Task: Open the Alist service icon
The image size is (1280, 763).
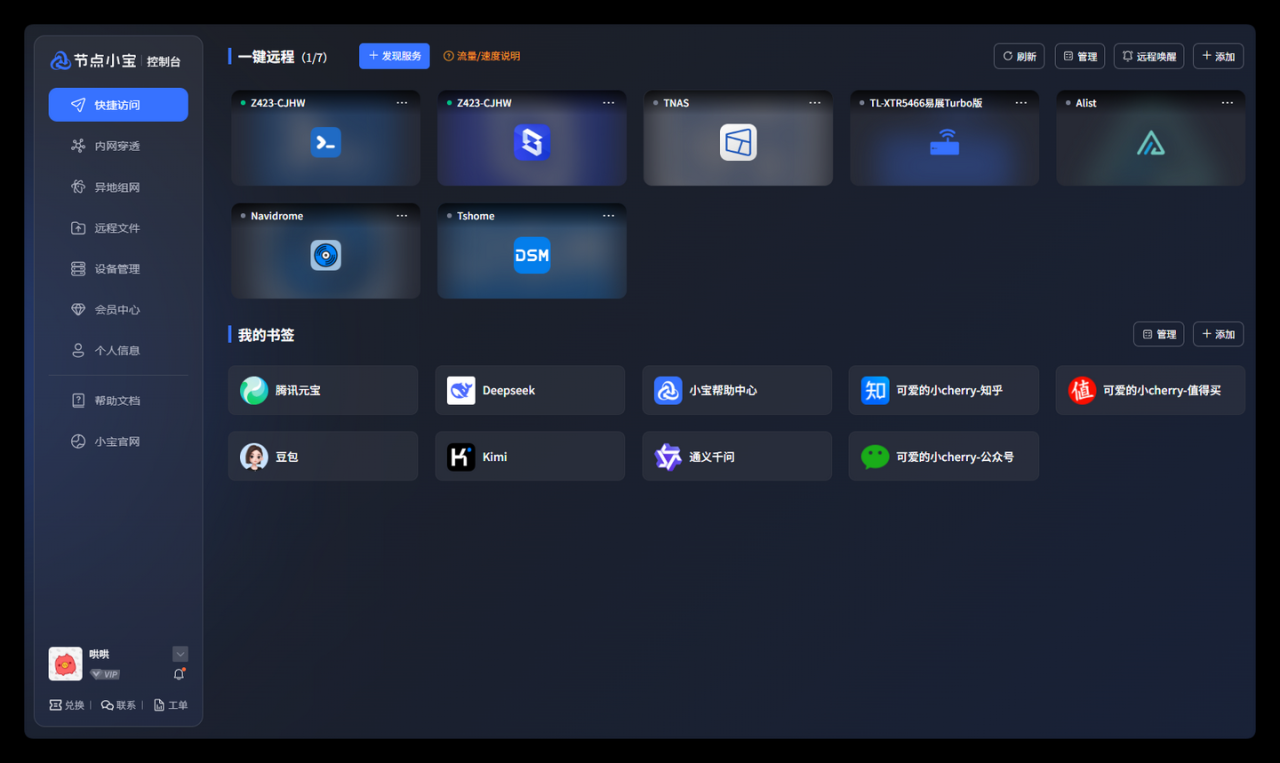Action: tap(1150, 143)
